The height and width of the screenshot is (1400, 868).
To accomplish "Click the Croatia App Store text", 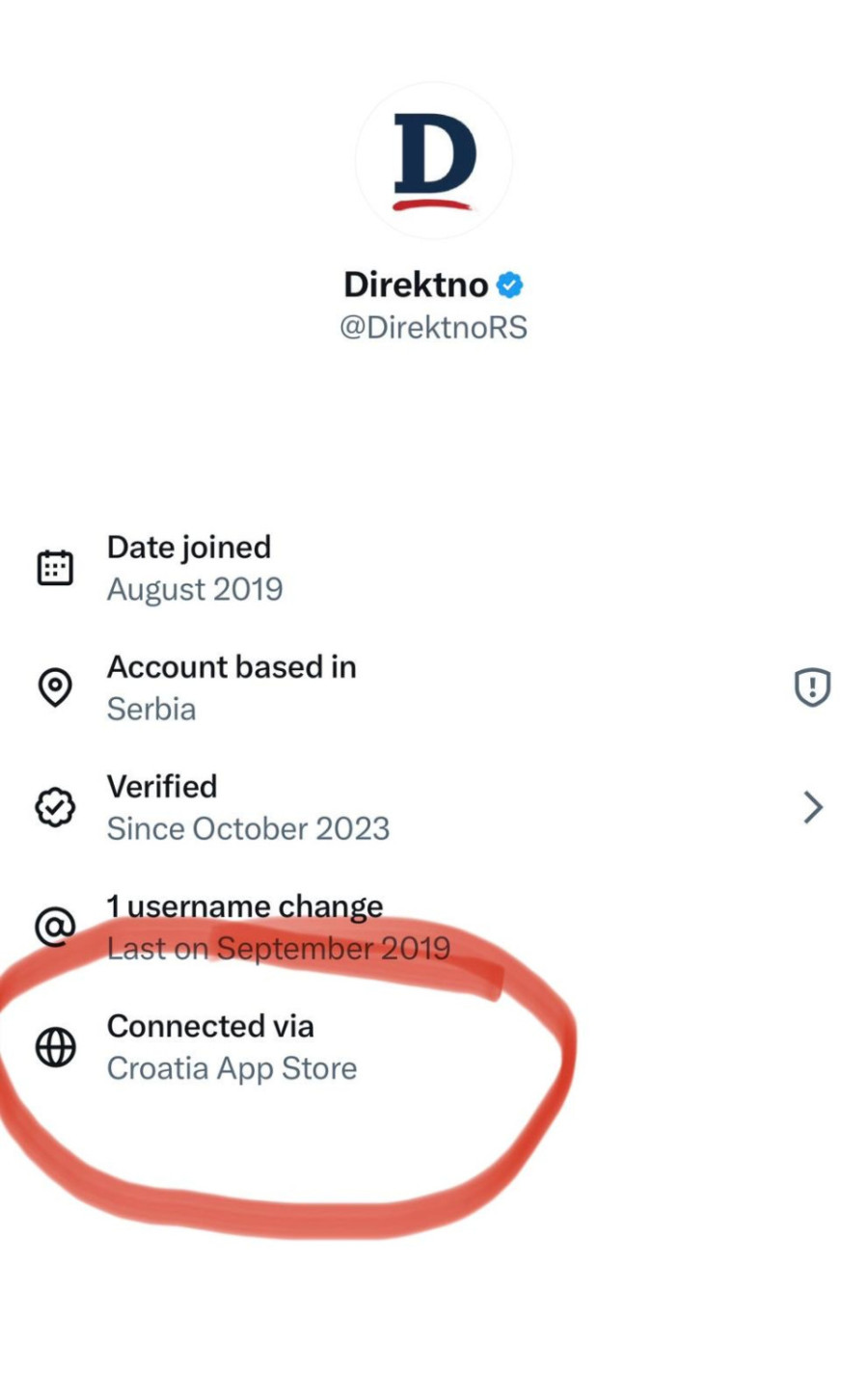I will click(231, 1068).
